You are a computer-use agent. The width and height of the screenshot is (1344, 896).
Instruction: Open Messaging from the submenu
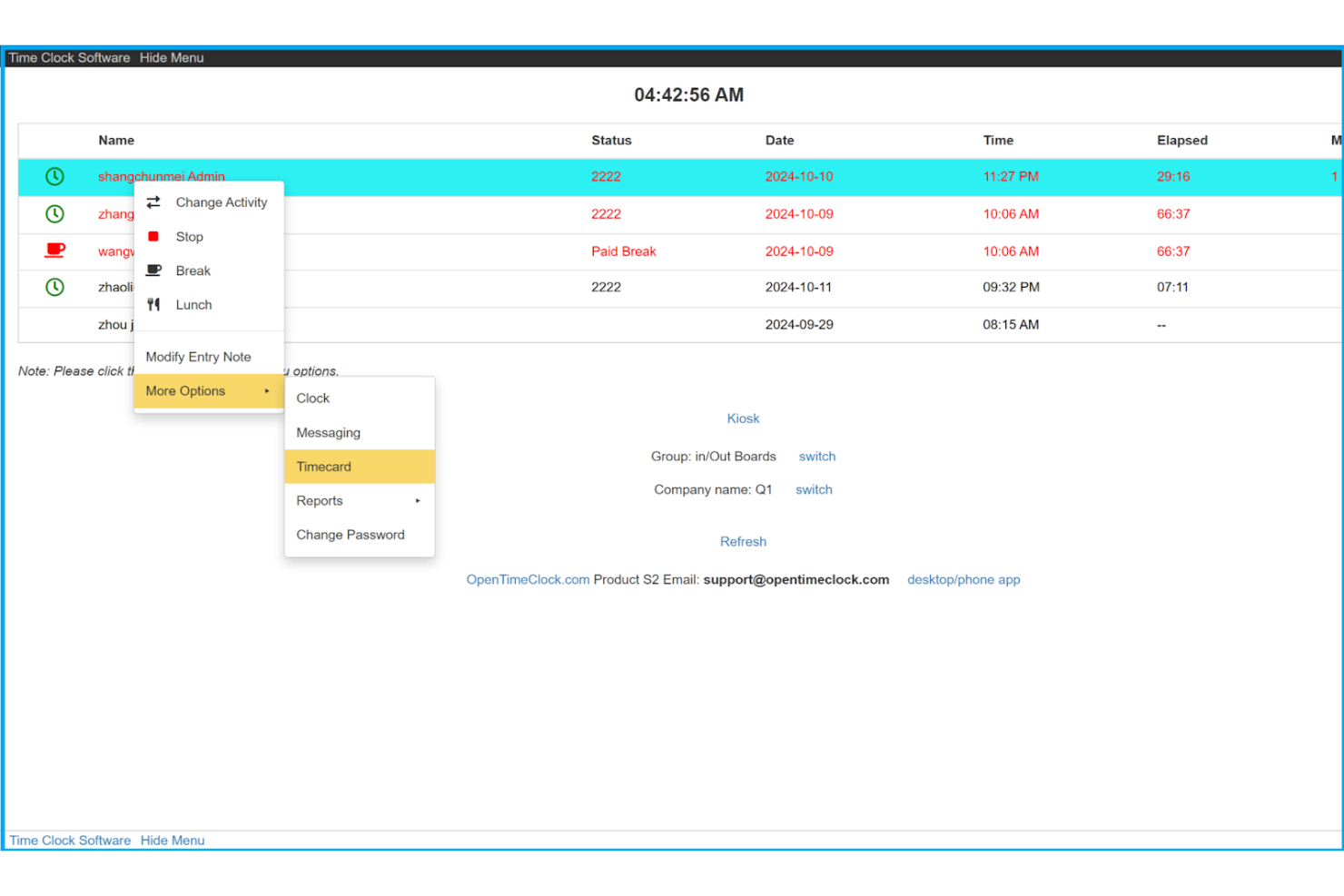point(328,432)
